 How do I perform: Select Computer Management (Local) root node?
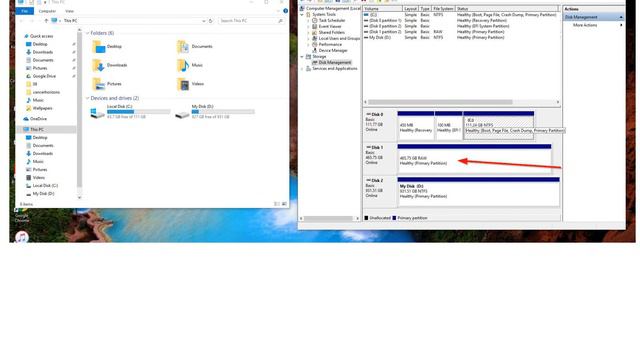click(330, 8)
